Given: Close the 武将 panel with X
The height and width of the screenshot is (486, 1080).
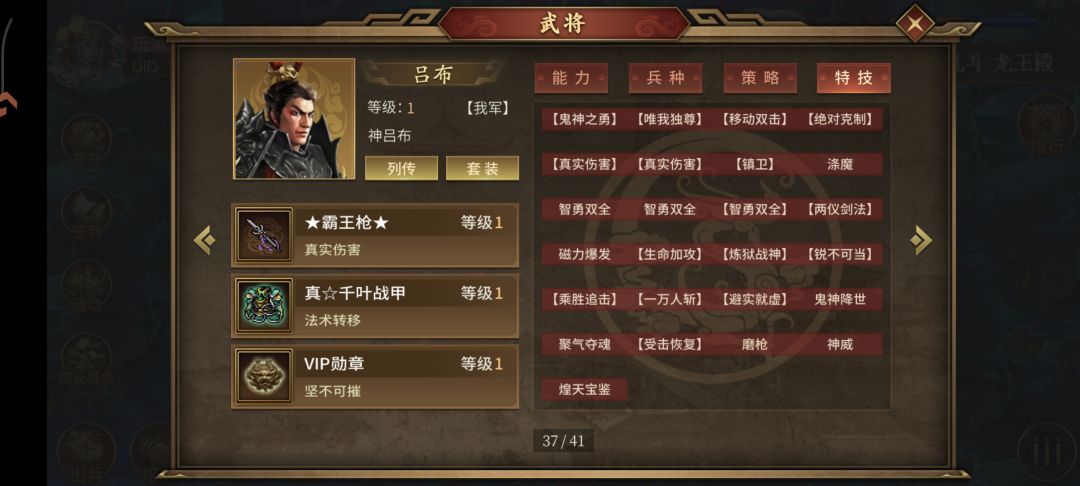Looking at the screenshot, I should [915, 24].
